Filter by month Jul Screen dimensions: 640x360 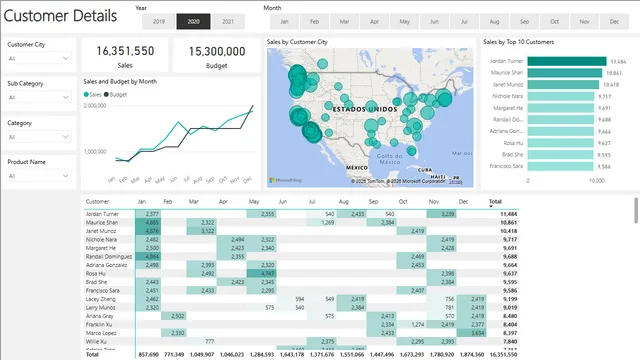464,22
